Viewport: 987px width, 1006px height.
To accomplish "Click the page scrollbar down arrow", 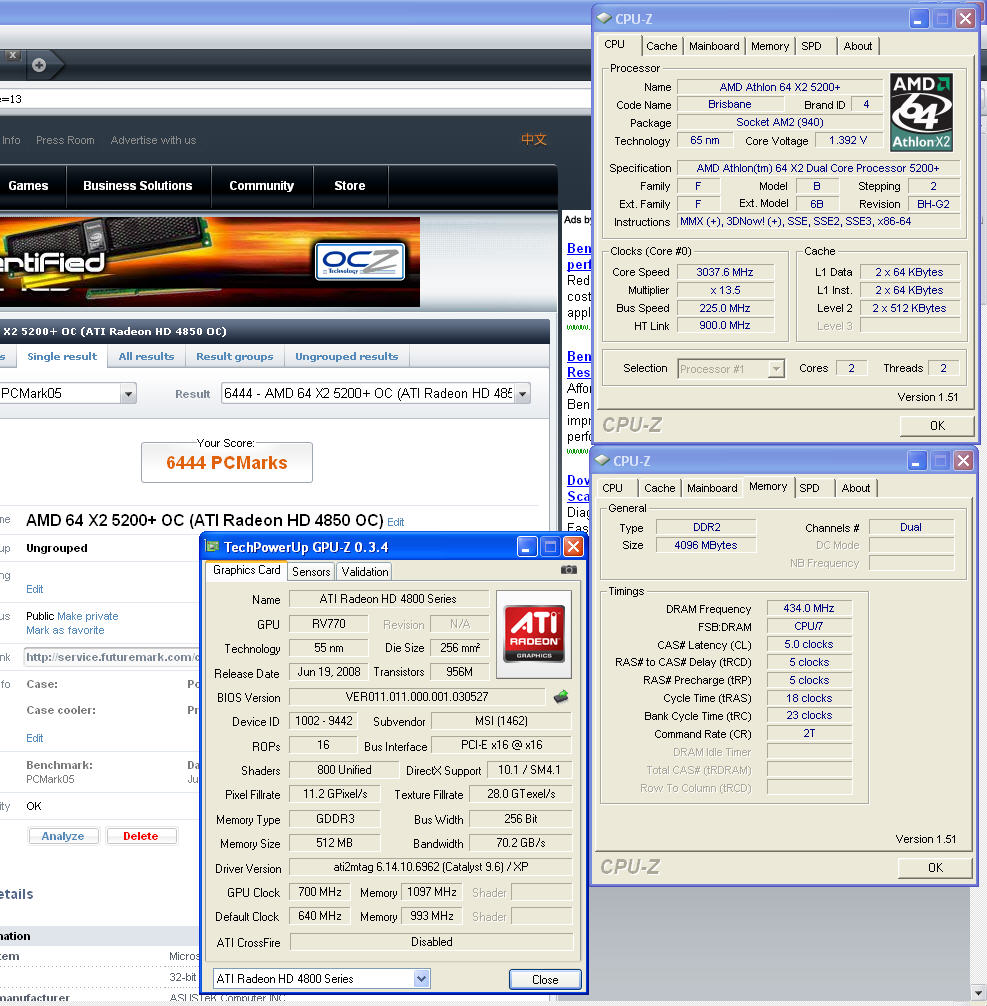I will point(979,992).
